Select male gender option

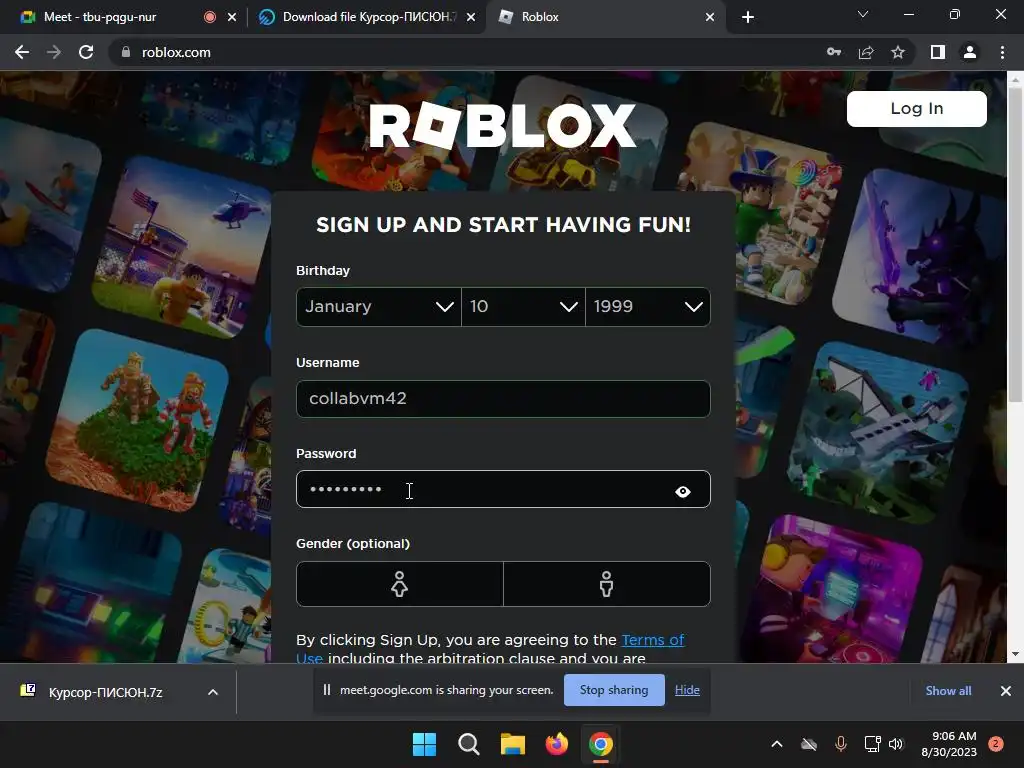click(607, 584)
